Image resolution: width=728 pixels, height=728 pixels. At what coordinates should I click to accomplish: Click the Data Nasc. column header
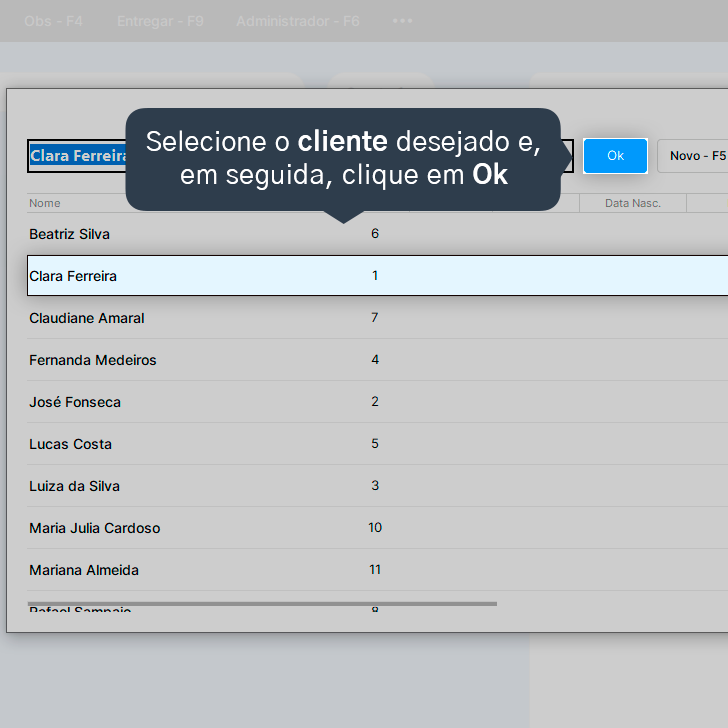(x=632, y=203)
